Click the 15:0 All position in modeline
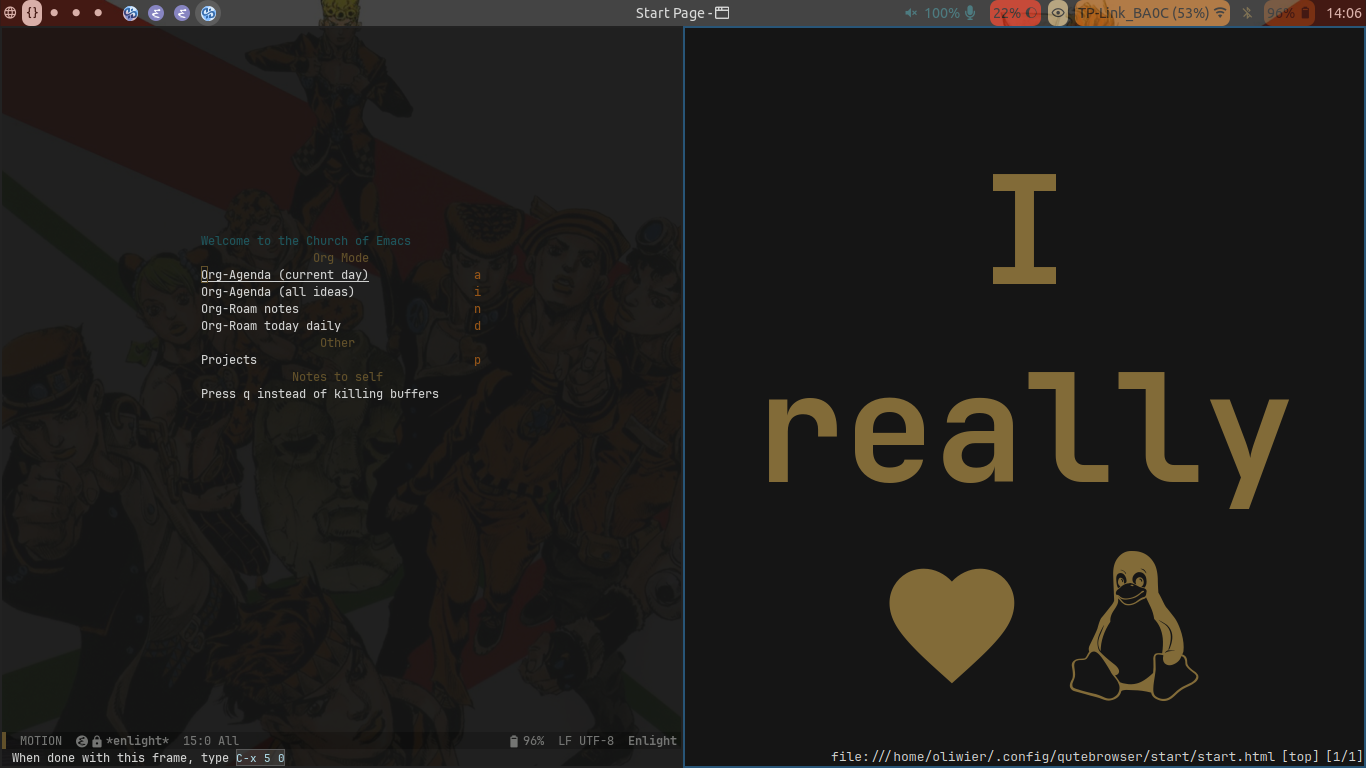This screenshot has width=1366, height=768. [x=211, y=741]
